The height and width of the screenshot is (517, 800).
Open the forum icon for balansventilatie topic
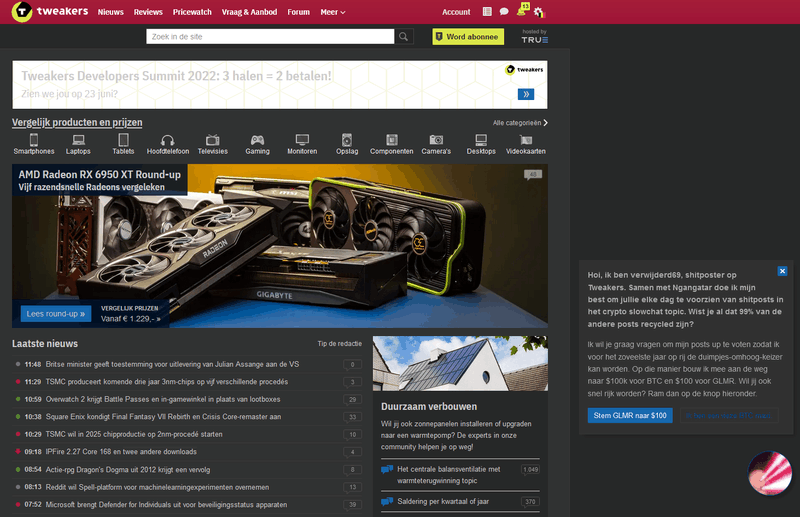387,470
